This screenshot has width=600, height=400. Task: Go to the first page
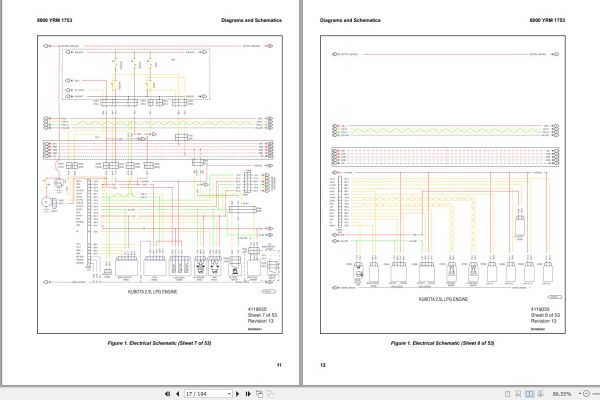167,393
